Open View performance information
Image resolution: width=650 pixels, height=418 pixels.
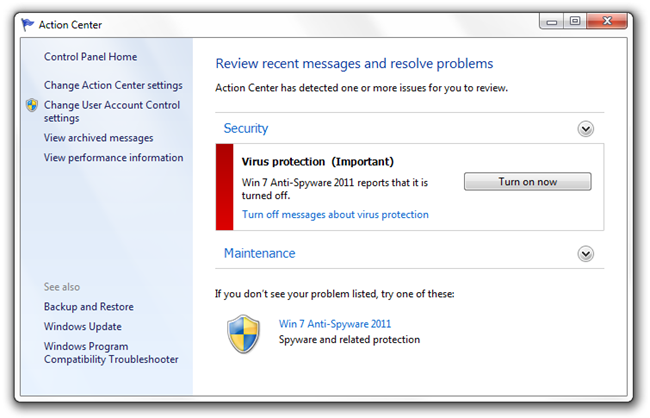click(114, 158)
